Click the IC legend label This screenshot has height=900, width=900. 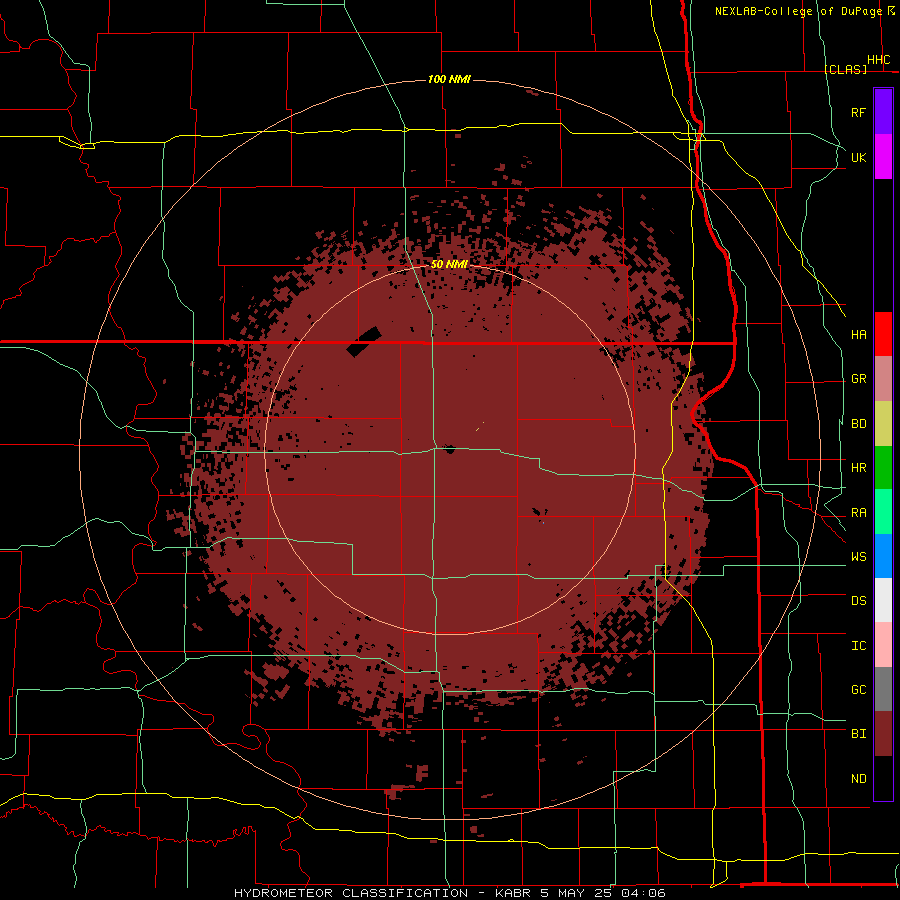coord(858,646)
